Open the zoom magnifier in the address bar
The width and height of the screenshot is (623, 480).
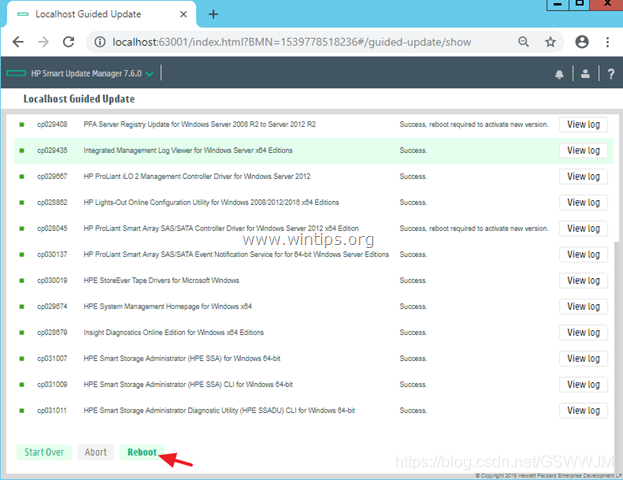(x=523, y=42)
